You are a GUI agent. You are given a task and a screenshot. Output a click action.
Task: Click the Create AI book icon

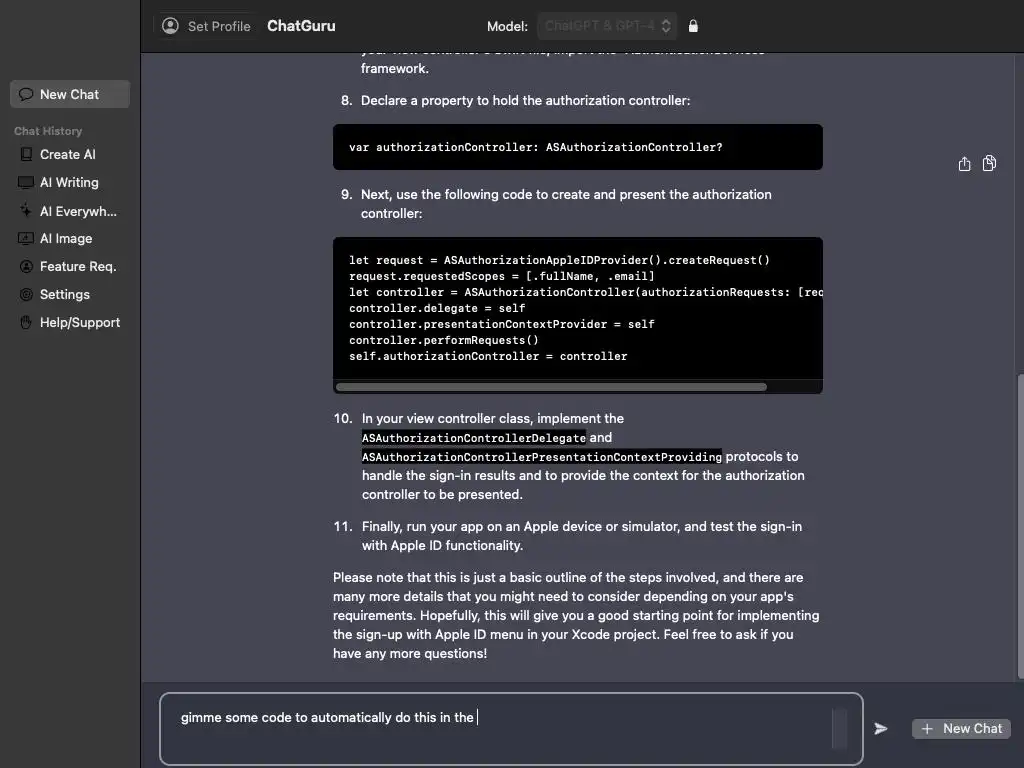pos(26,154)
